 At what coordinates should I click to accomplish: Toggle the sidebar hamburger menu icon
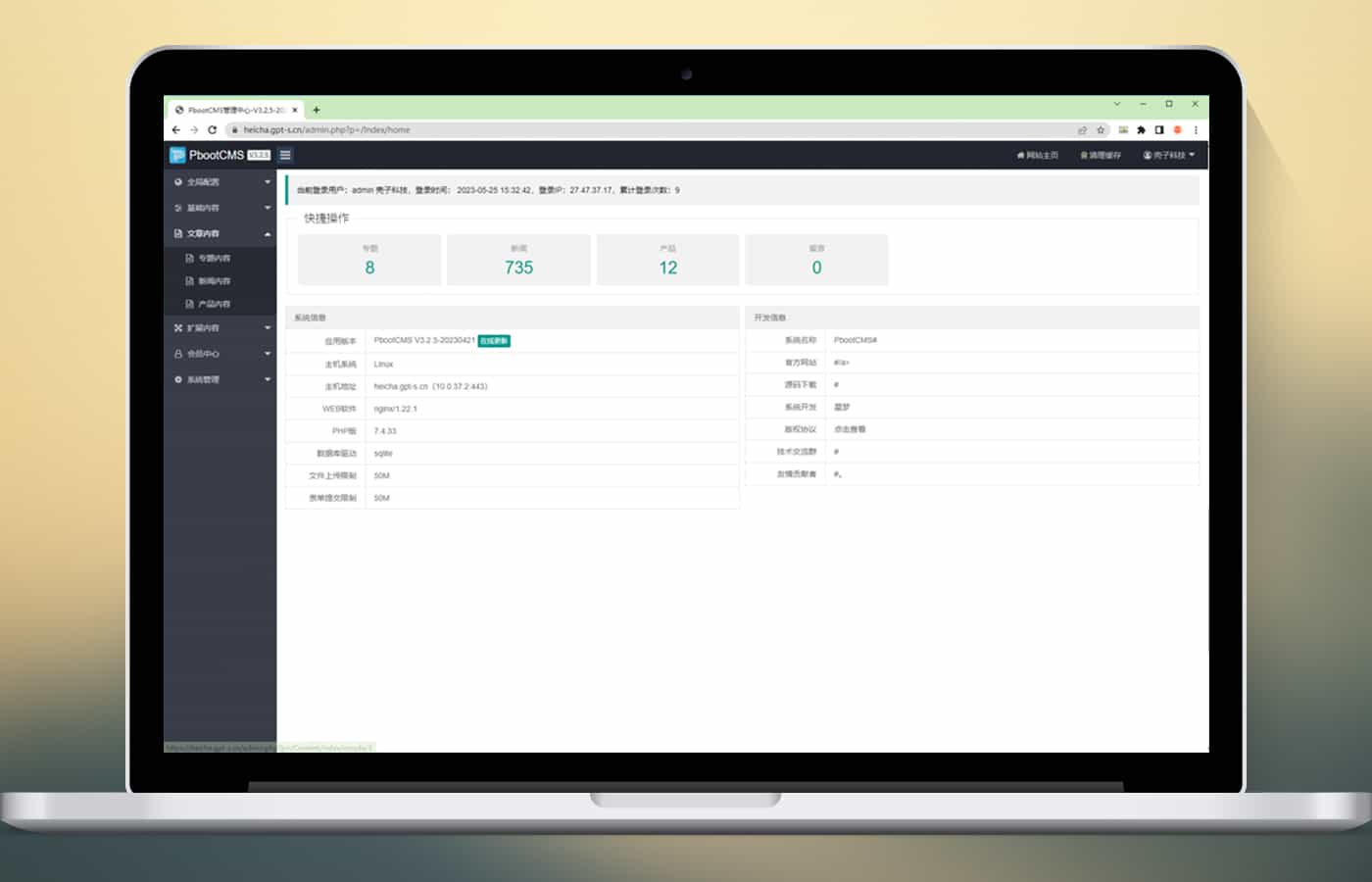click(285, 155)
